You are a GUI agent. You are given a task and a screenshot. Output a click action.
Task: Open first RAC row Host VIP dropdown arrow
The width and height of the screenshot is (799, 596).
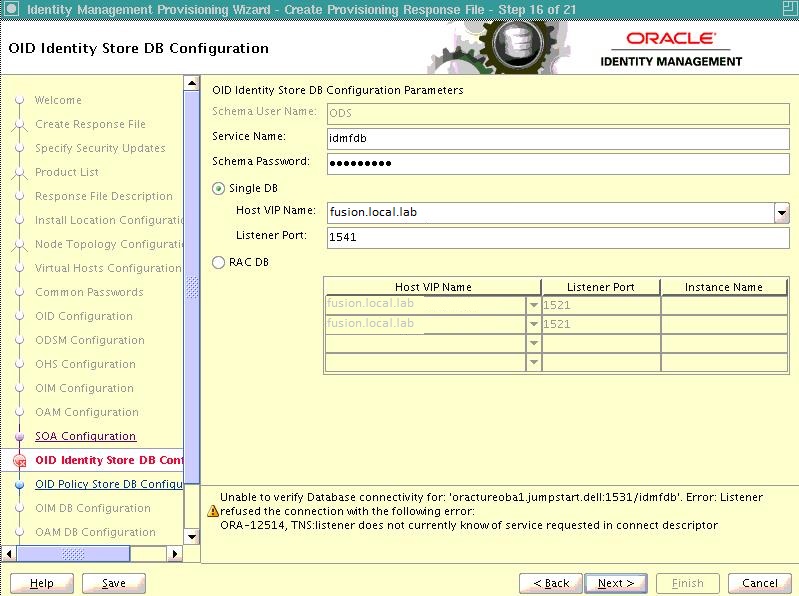click(x=534, y=305)
